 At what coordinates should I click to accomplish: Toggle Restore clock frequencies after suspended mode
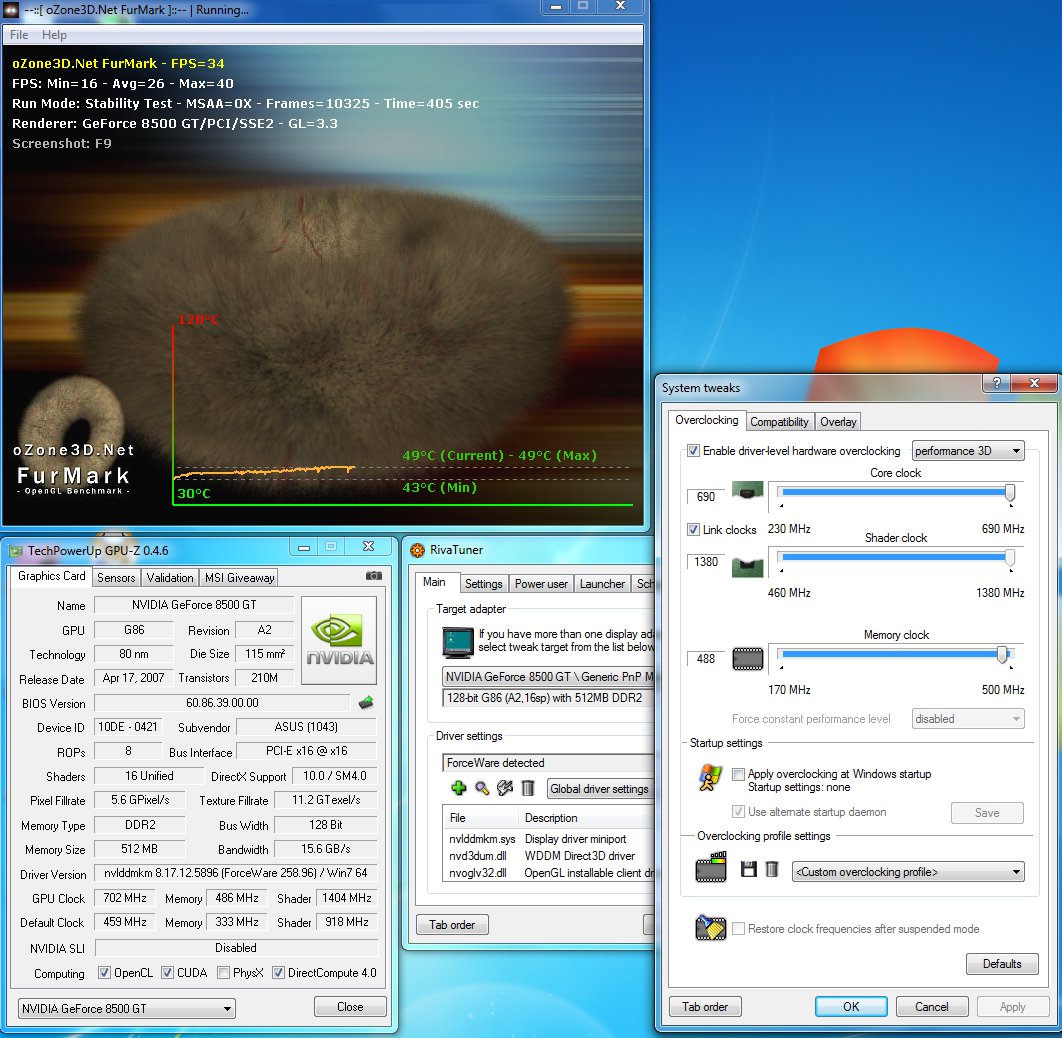click(x=738, y=928)
